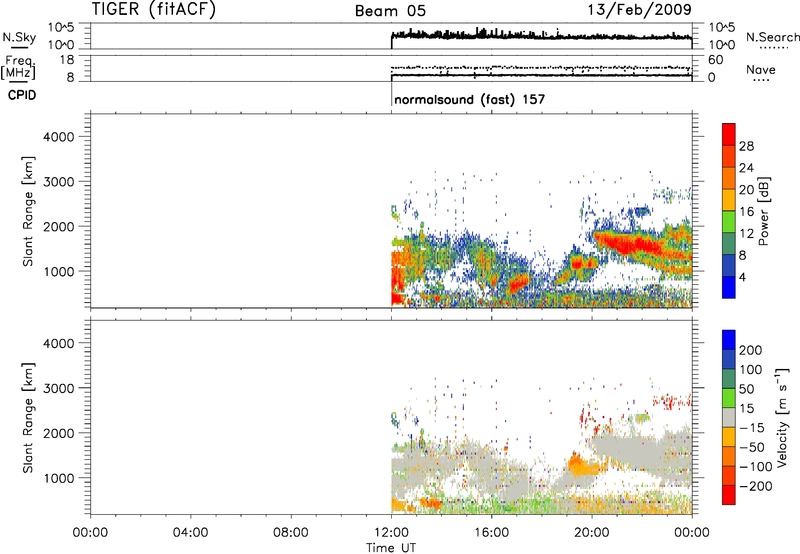800x554 pixels.
Task: Click the Velocity [m s-1] colorbar title
Action: tap(782, 417)
